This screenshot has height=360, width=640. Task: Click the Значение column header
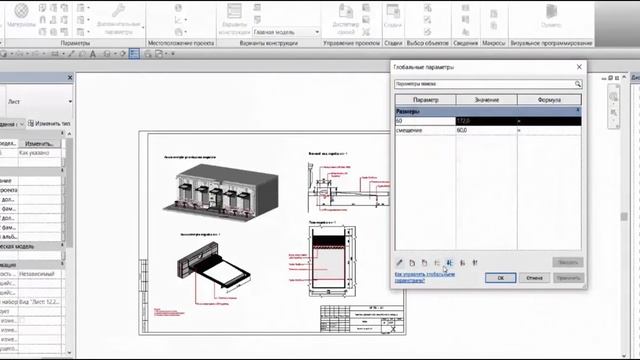click(x=487, y=100)
